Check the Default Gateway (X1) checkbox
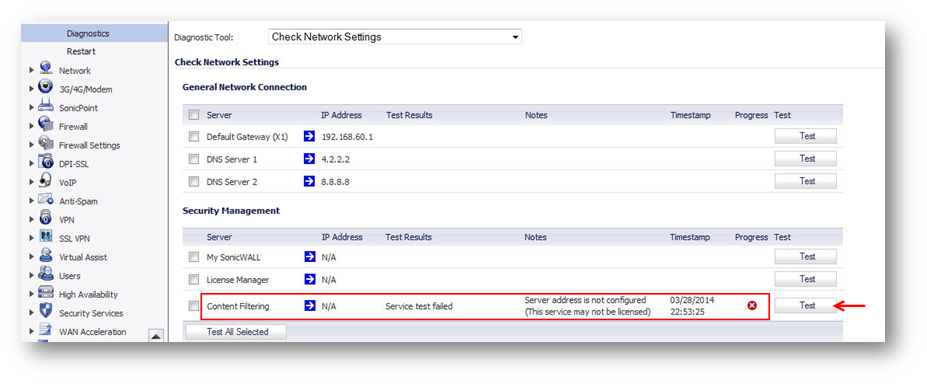This screenshot has height=384, width=927. (193, 136)
